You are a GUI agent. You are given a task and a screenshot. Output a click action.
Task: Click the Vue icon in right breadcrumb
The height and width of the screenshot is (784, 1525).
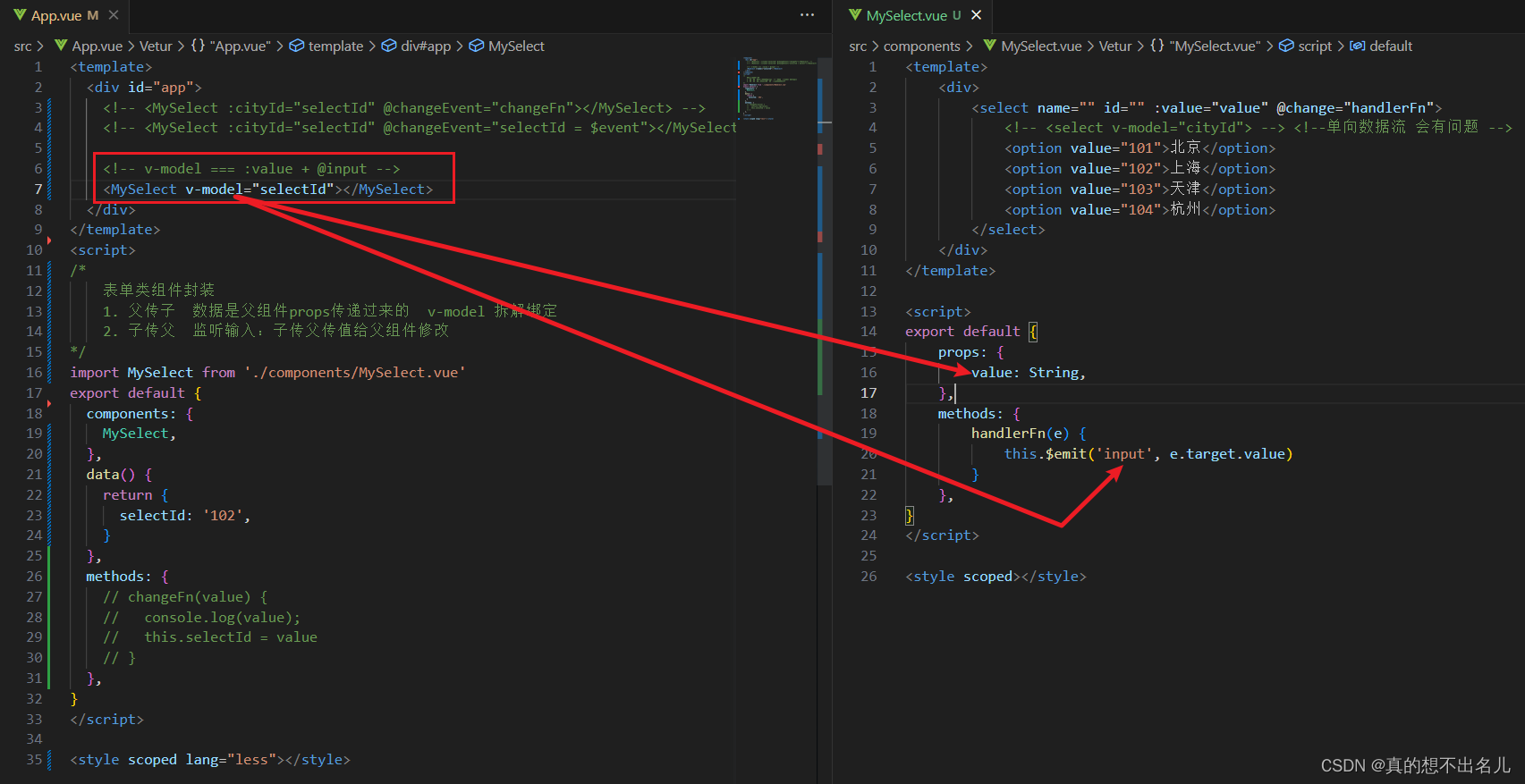(x=989, y=46)
